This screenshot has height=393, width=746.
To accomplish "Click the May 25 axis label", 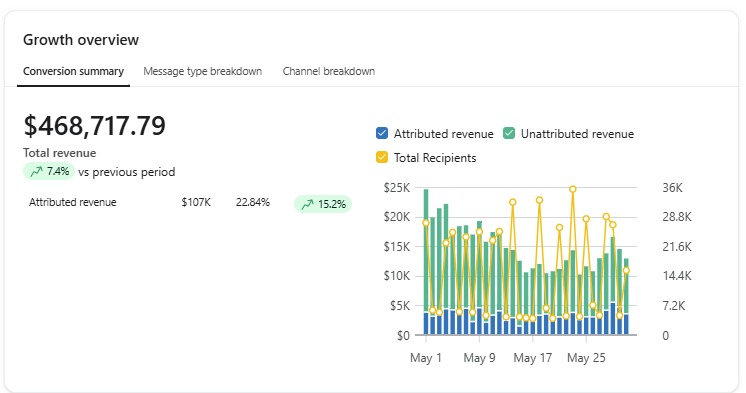I will 586,358.
